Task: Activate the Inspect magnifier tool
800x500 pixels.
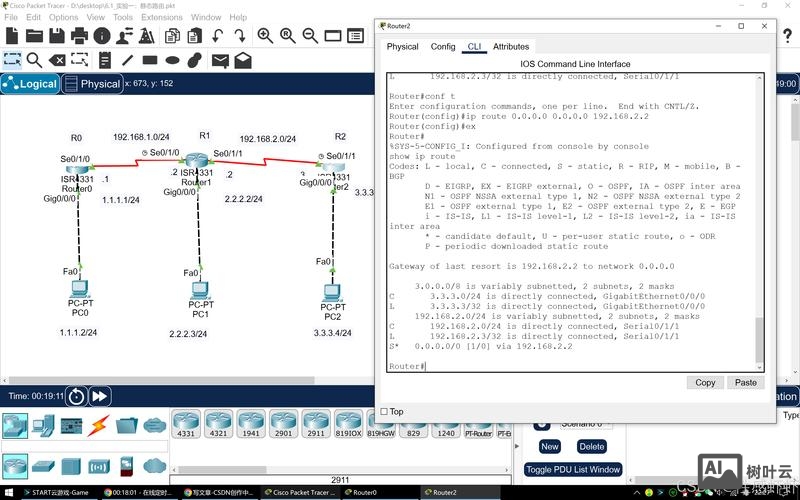Action: click(x=34, y=60)
